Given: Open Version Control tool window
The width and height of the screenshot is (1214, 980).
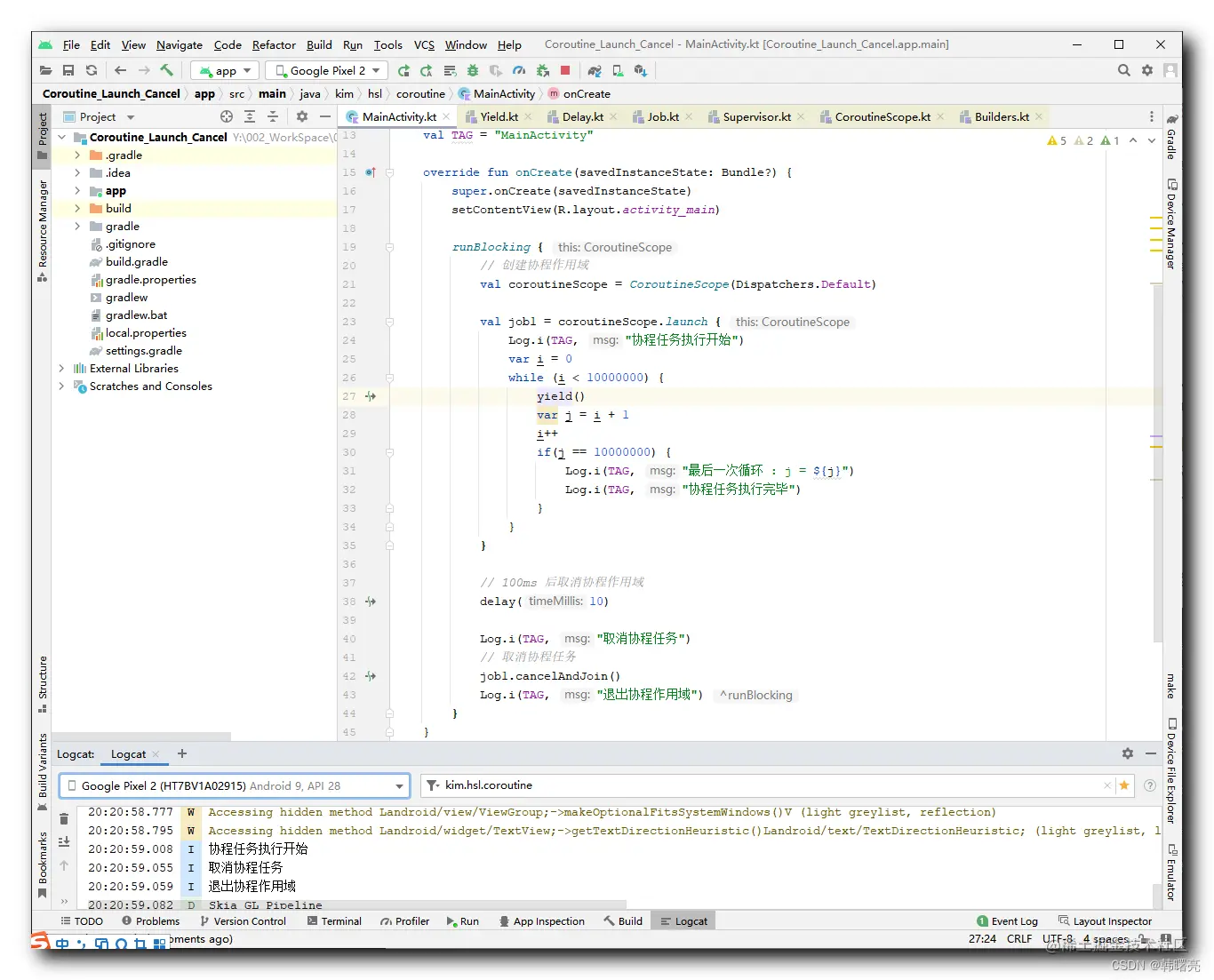Looking at the screenshot, I should coord(243,921).
